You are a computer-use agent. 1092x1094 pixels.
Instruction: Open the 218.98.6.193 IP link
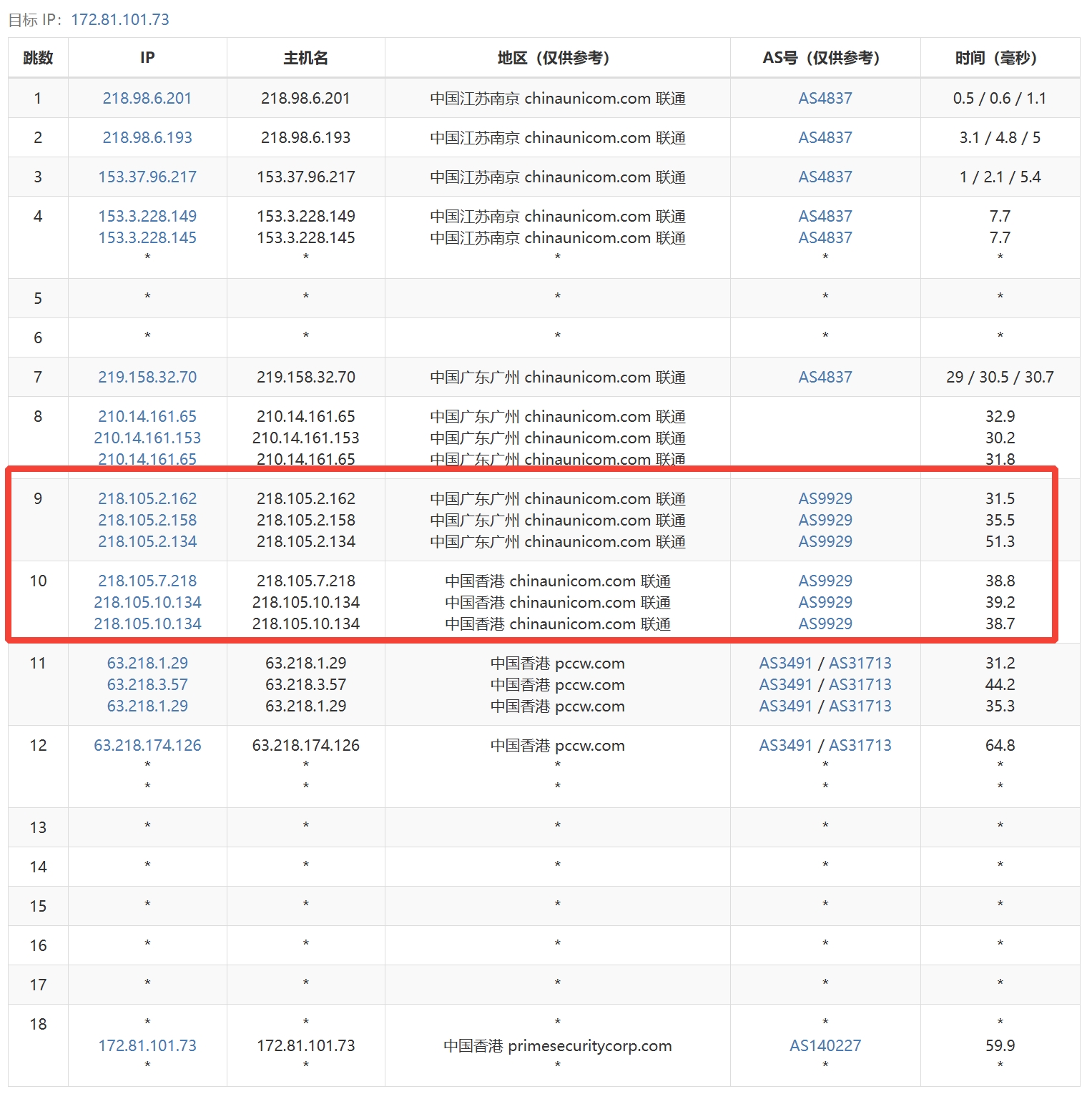(147, 137)
